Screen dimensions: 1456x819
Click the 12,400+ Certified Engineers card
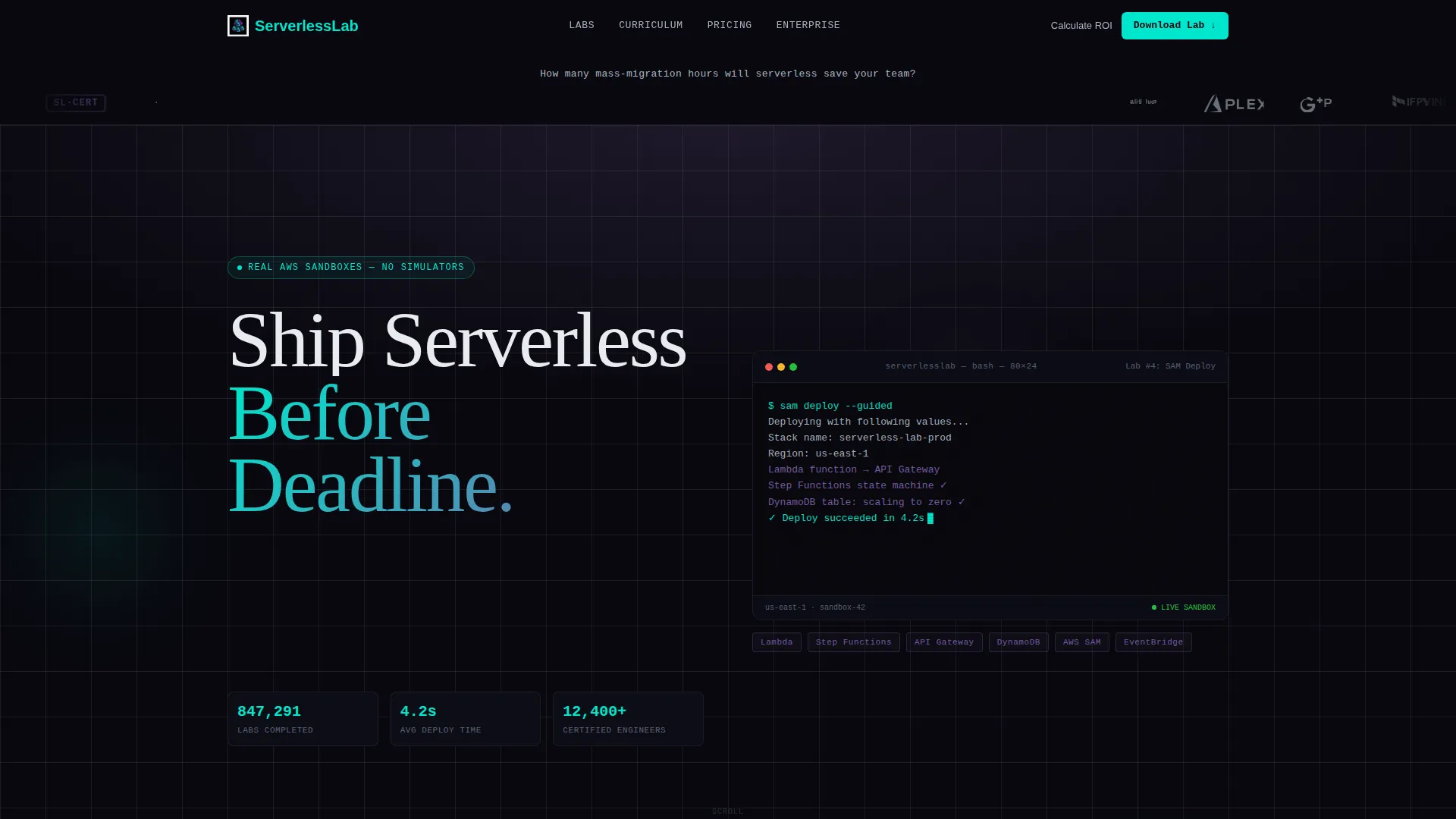pos(628,719)
